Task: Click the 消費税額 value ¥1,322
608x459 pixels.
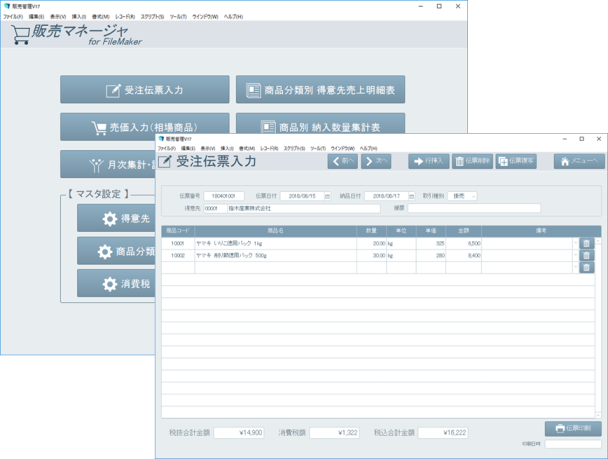Action: tap(334, 433)
